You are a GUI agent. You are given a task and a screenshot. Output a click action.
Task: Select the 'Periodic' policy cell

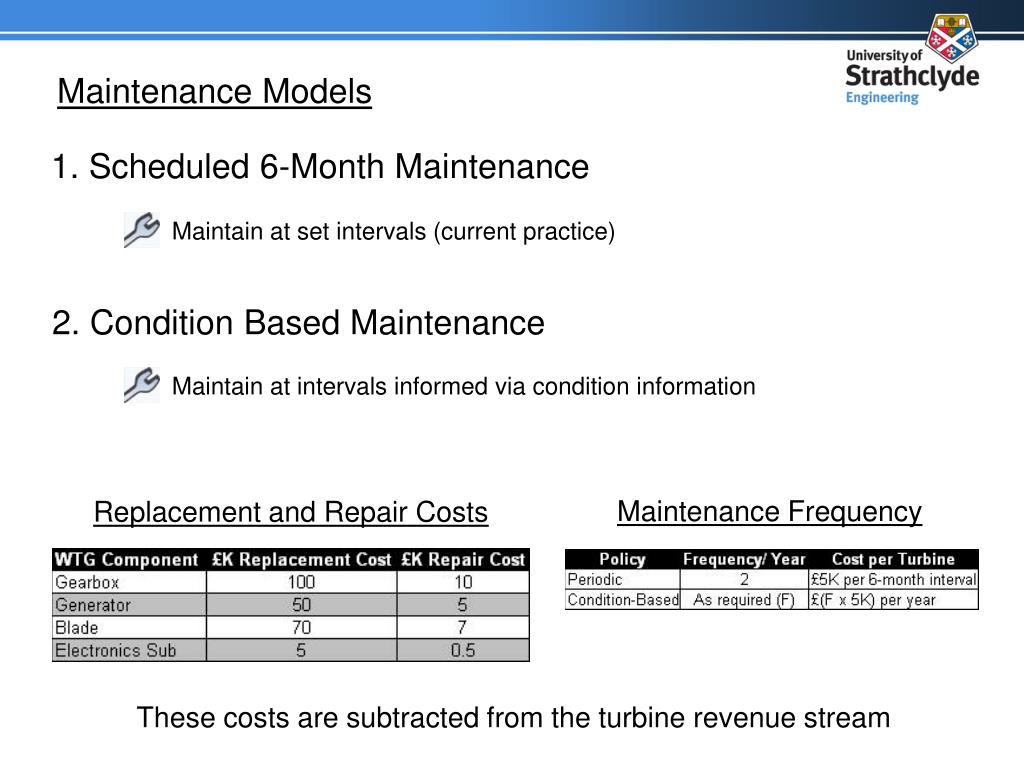tap(622, 580)
